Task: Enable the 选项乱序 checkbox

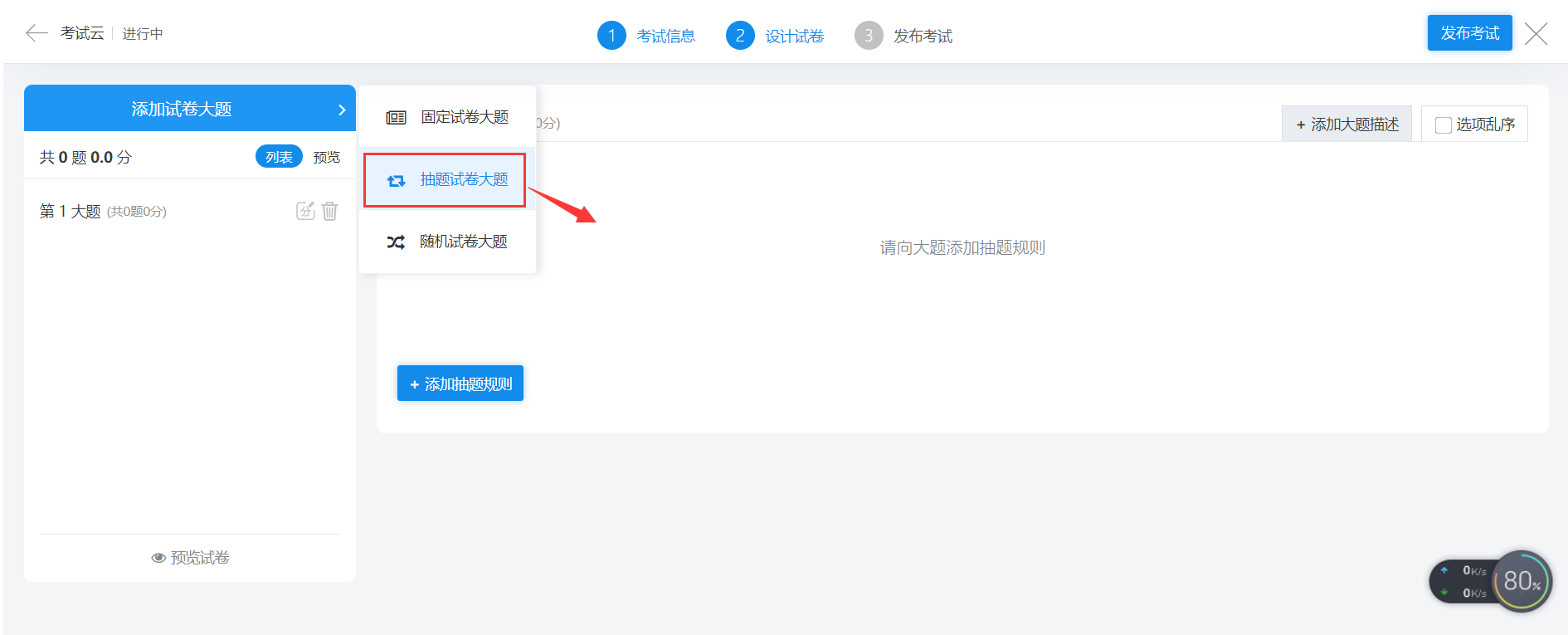Action: pyautogui.click(x=1444, y=125)
